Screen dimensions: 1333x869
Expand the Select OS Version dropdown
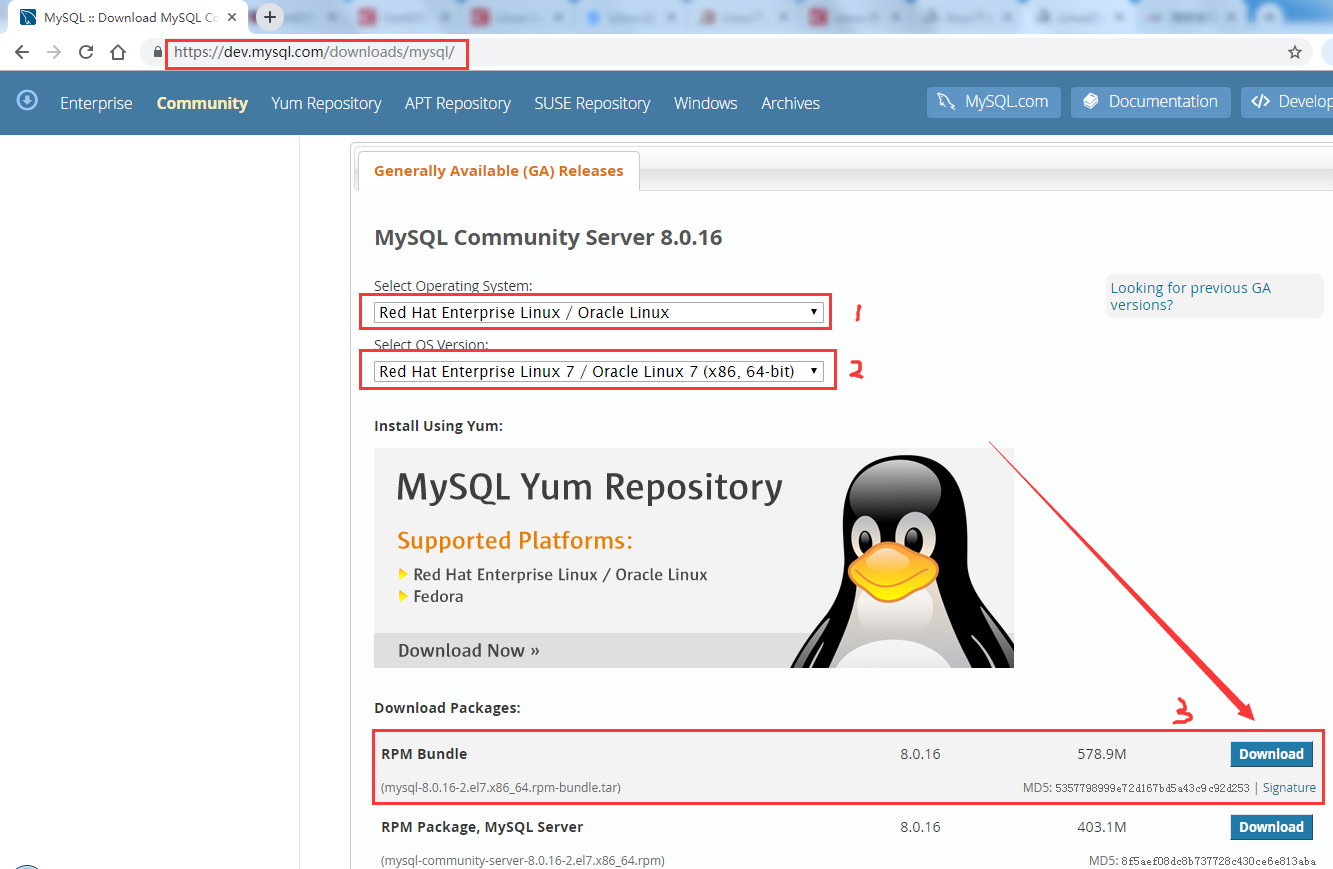point(598,371)
